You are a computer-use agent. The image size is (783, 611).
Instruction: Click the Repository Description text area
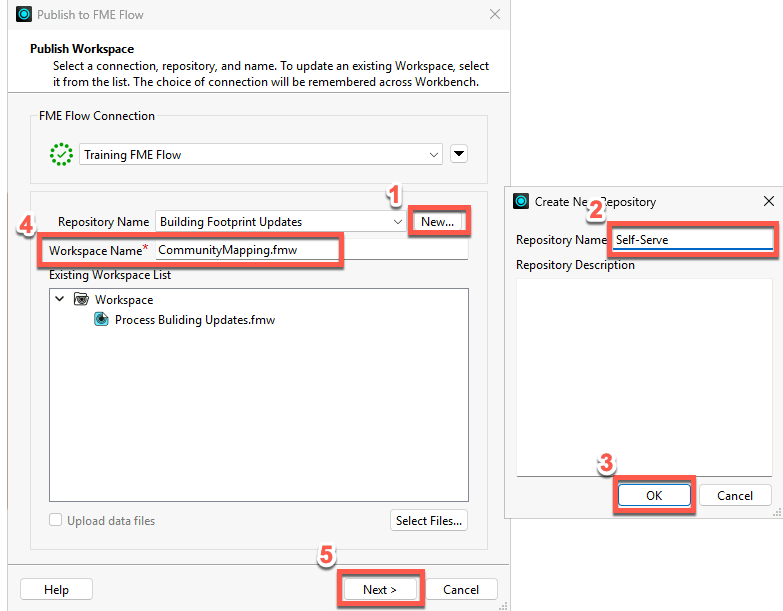(644, 377)
